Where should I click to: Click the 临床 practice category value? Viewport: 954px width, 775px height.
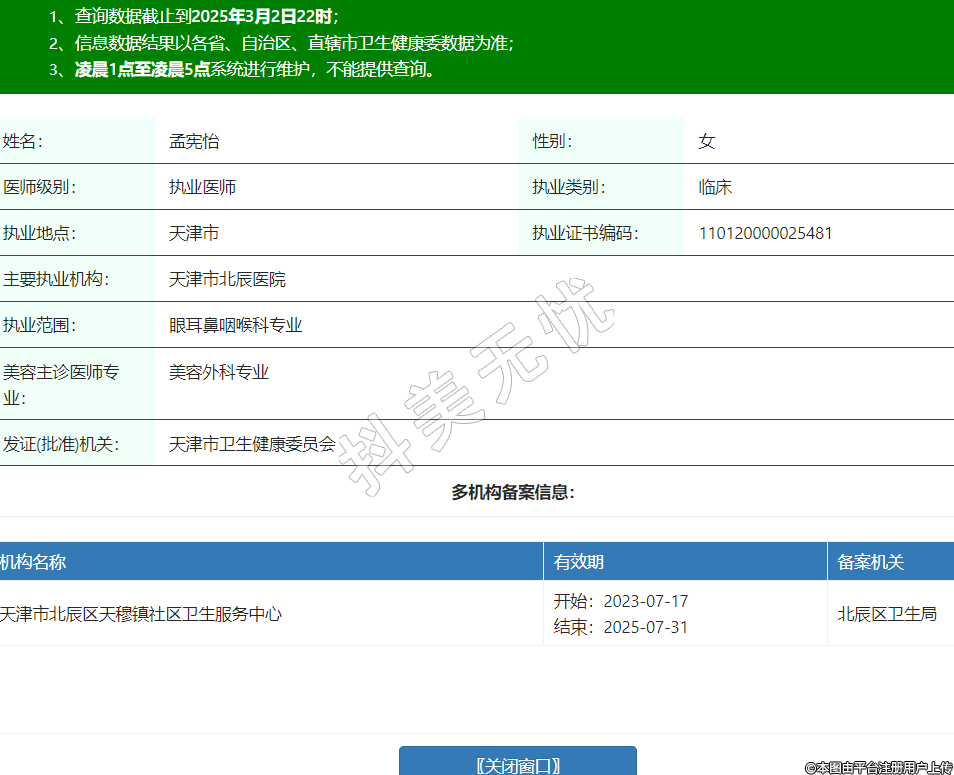pyautogui.click(x=715, y=187)
